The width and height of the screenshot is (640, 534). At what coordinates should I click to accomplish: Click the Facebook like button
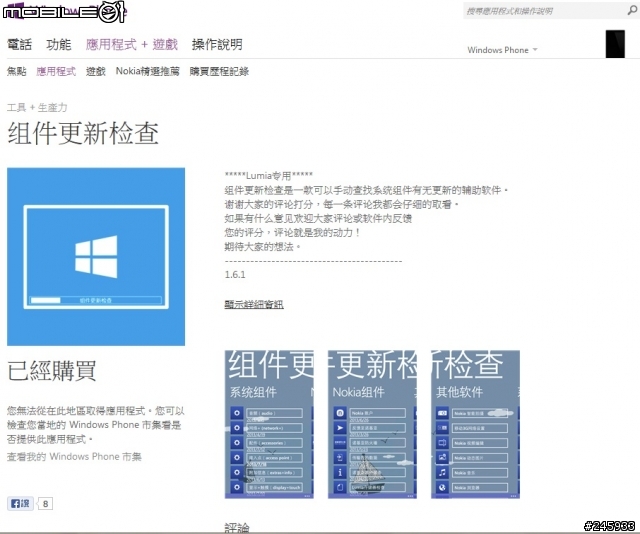(20, 504)
